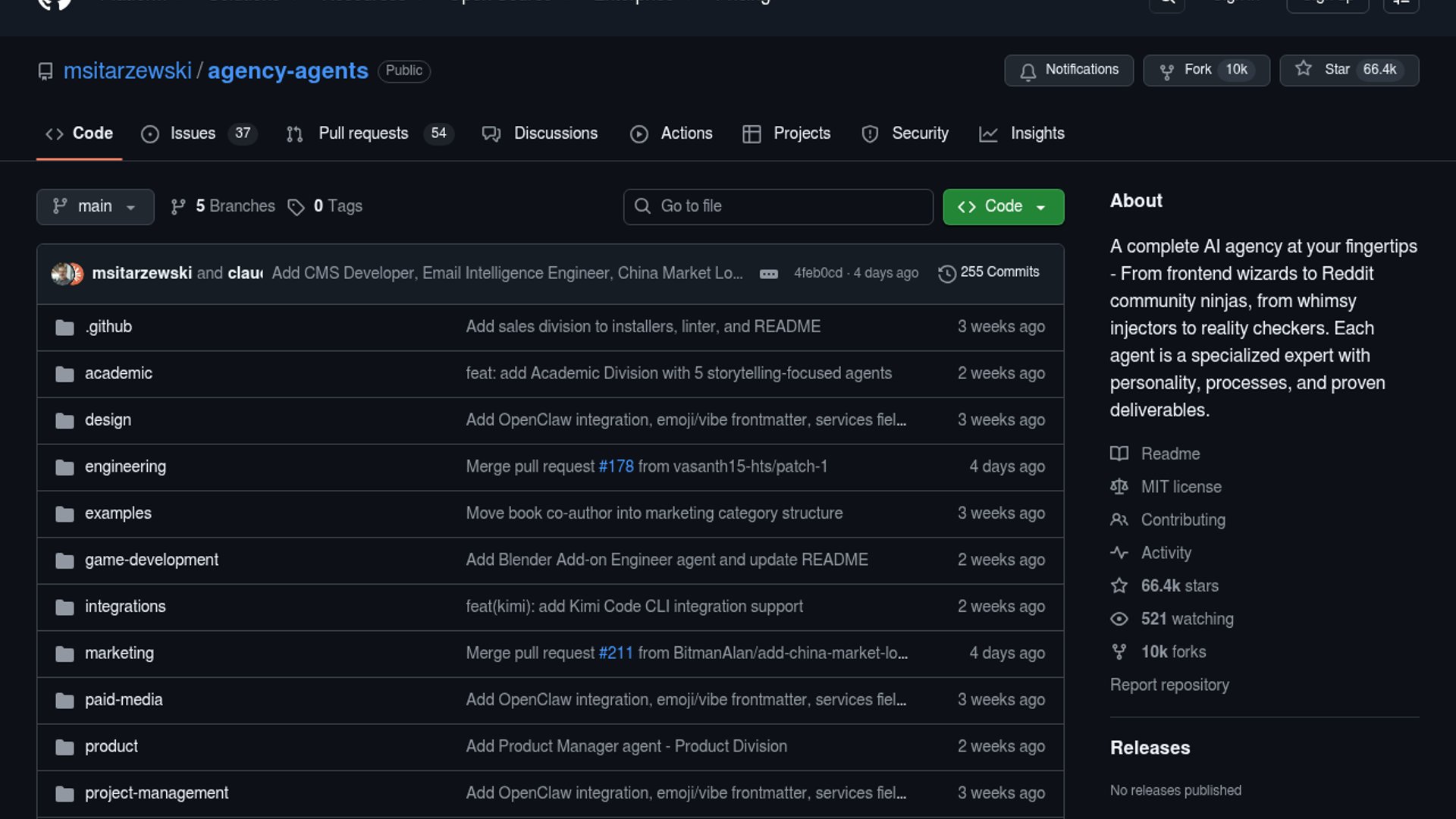Screen dimensions: 1456x819
Task: Expand the green Code dropdown
Action: point(1003,206)
